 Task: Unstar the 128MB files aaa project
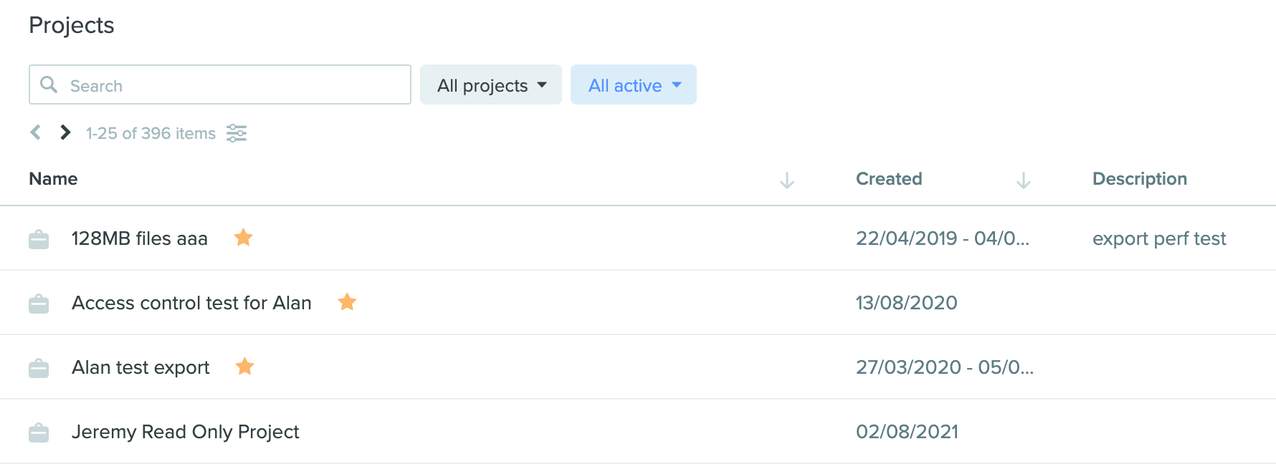[x=243, y=237]
